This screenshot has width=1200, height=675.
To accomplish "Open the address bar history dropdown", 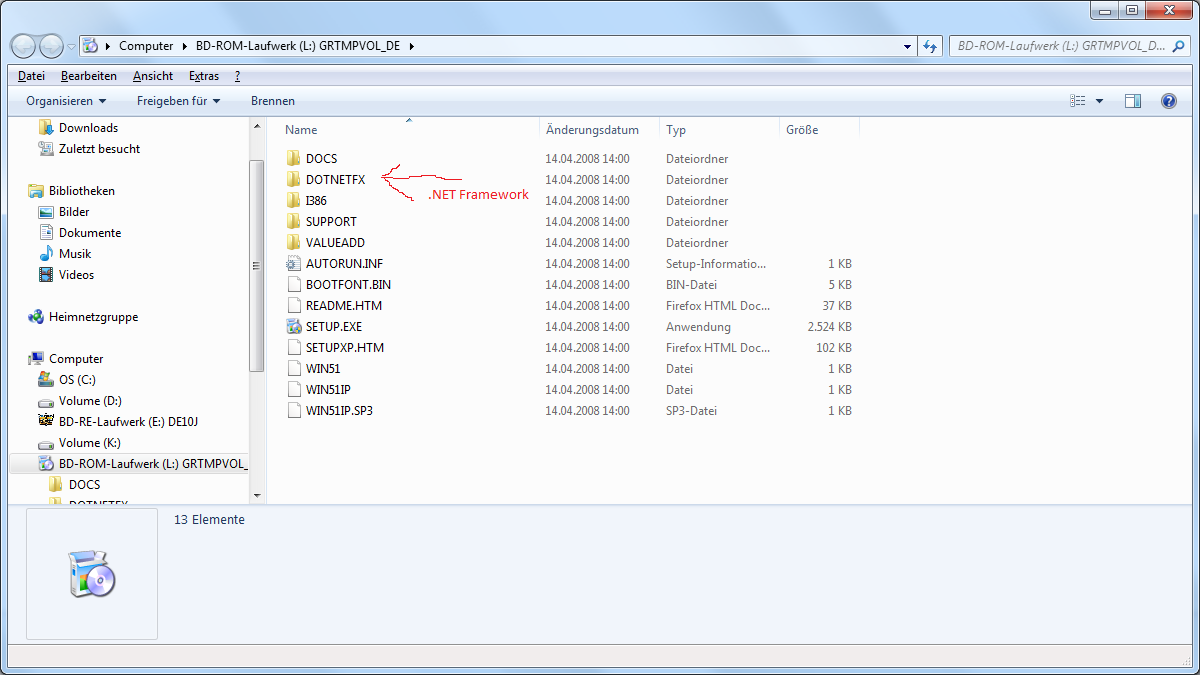I will click(907, 46).
